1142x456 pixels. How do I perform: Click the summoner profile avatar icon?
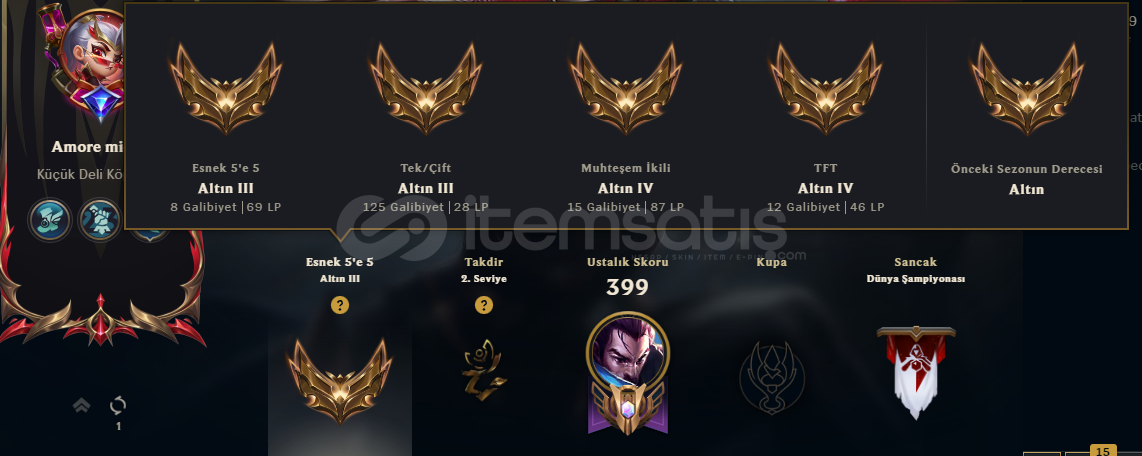pyautogui.click(x=92, y=55)
